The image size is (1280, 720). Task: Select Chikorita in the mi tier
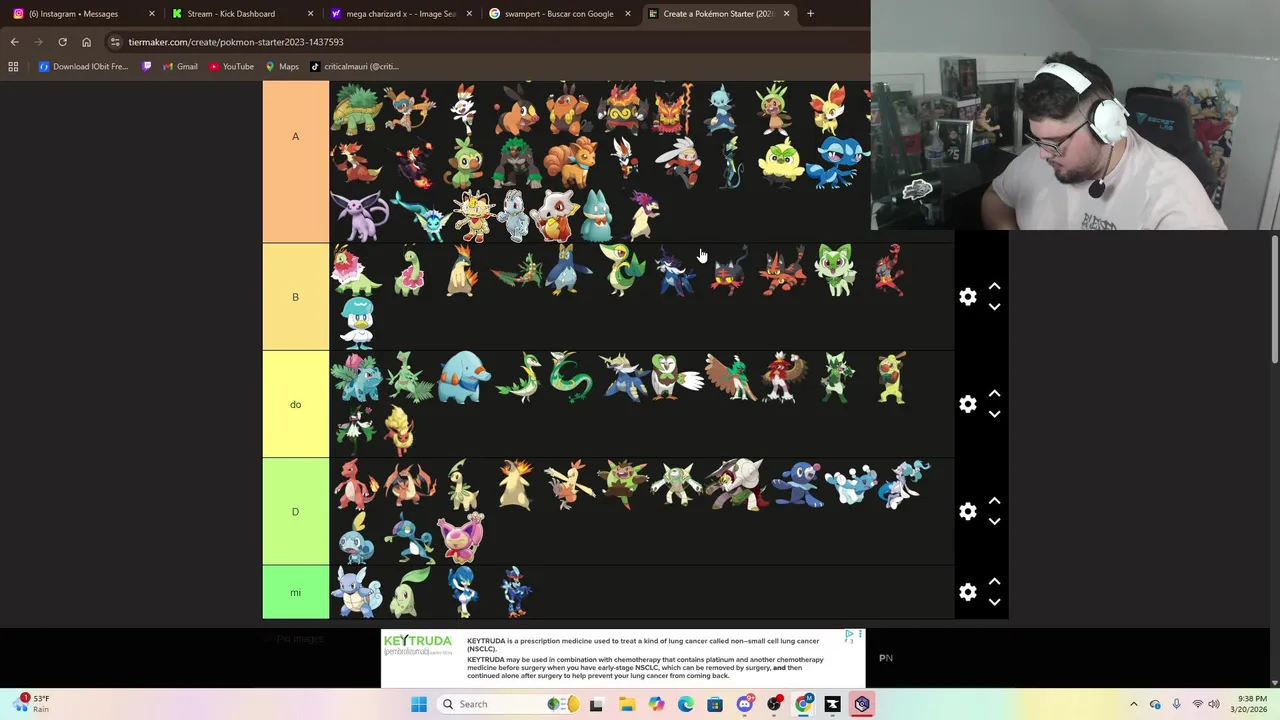tap(410, 592)
